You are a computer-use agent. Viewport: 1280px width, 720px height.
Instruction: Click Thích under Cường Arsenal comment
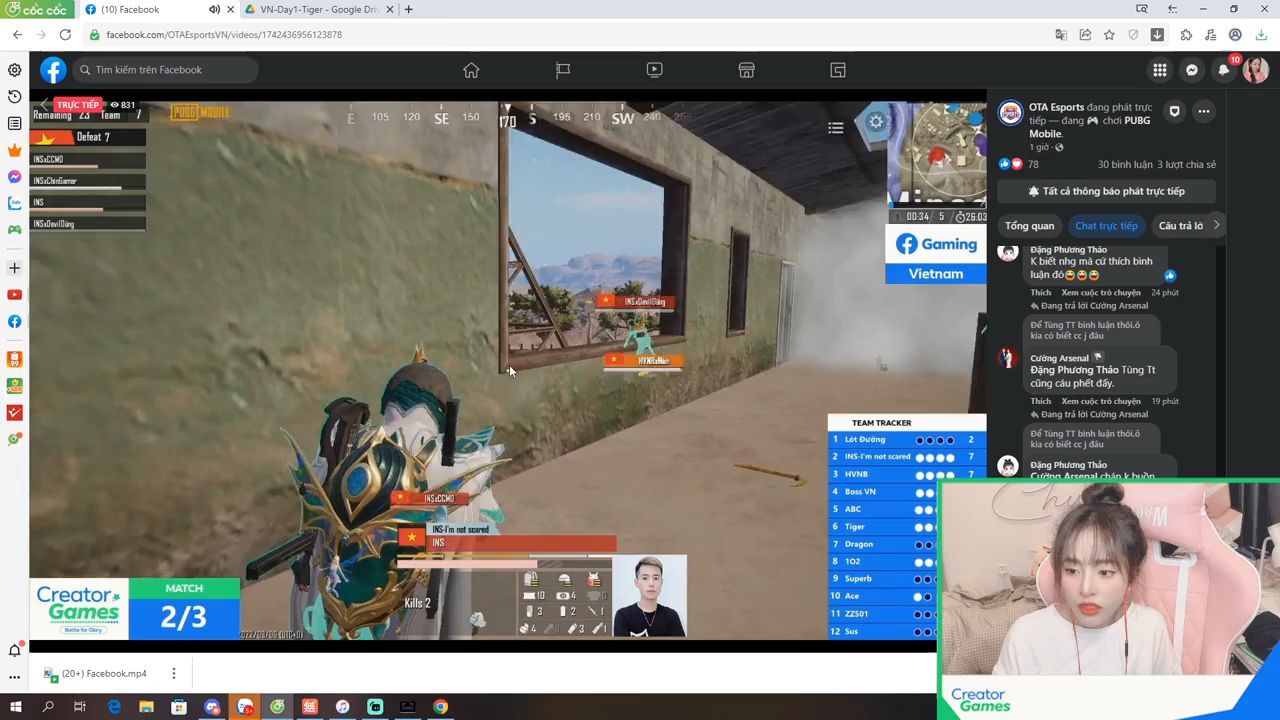pos(1041,401)
